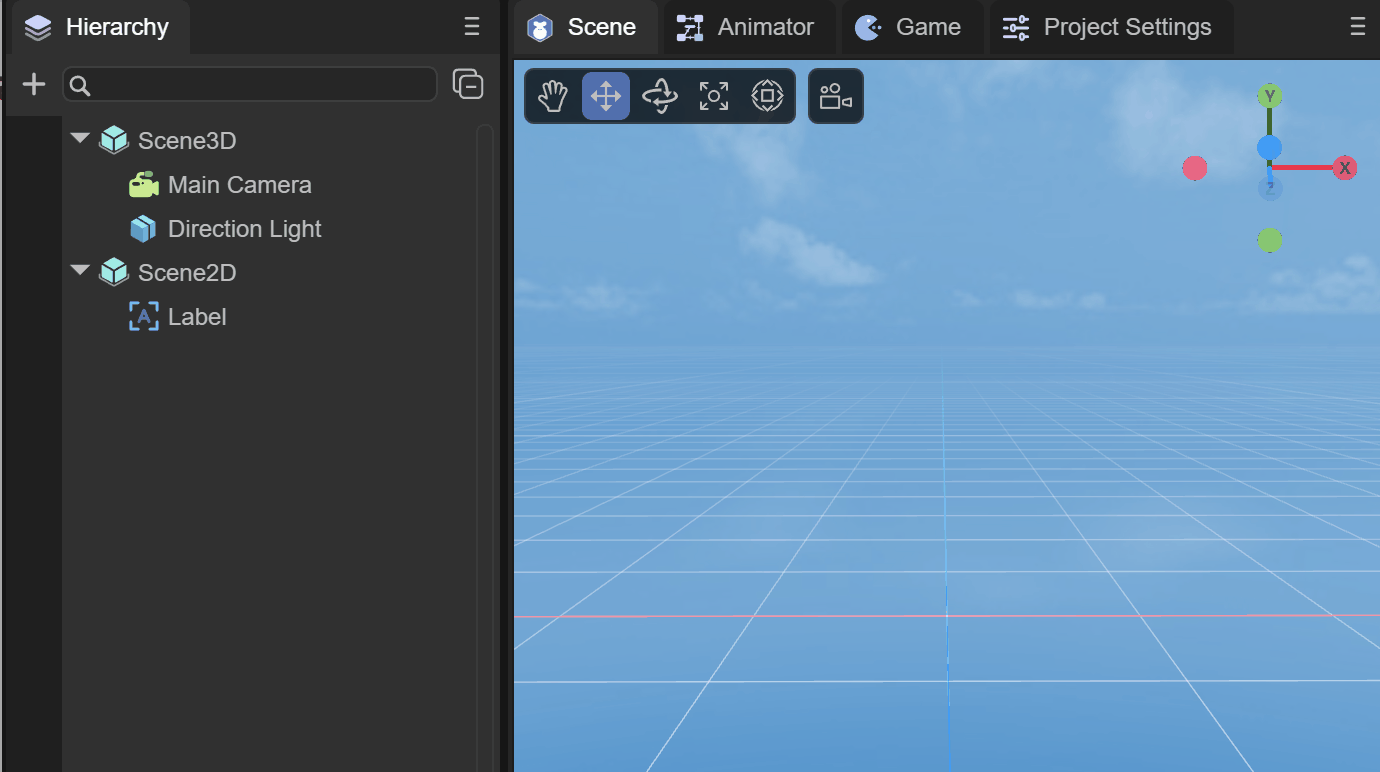Screen dimensions: 1380x772
Task: Click the add node plus button
Action: pyautogui.click(x=34, y=85)
